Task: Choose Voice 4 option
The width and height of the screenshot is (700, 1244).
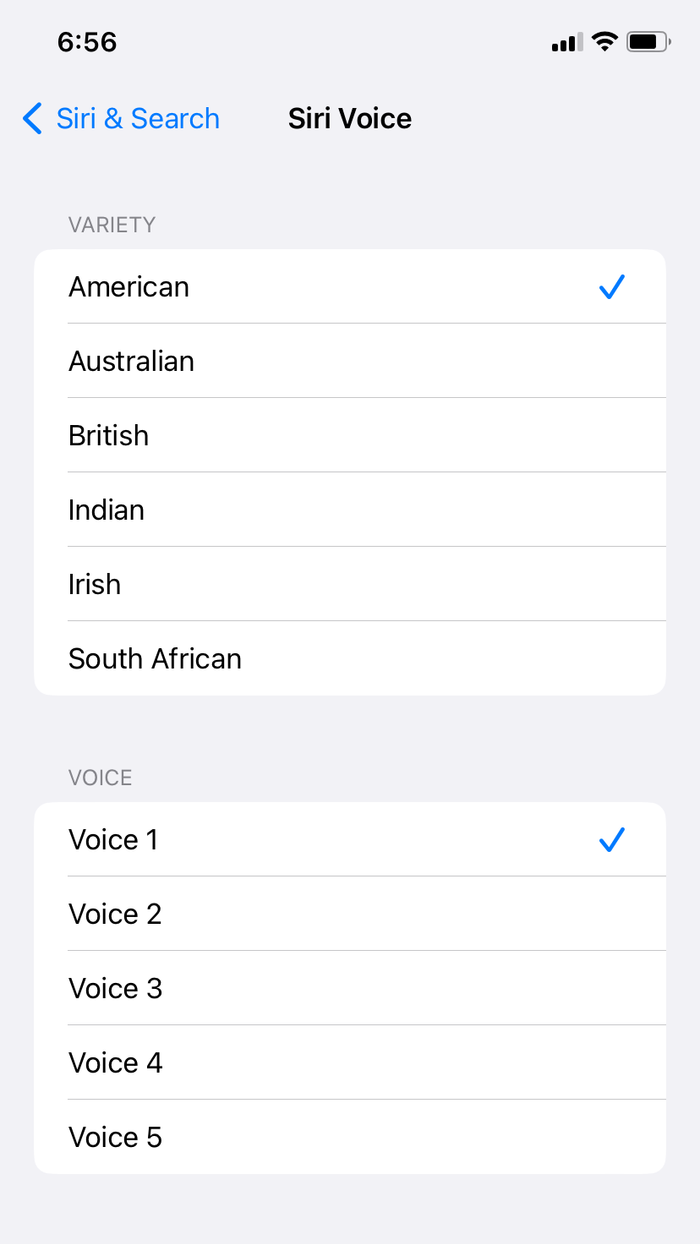Action: [x=116, y=1062]
